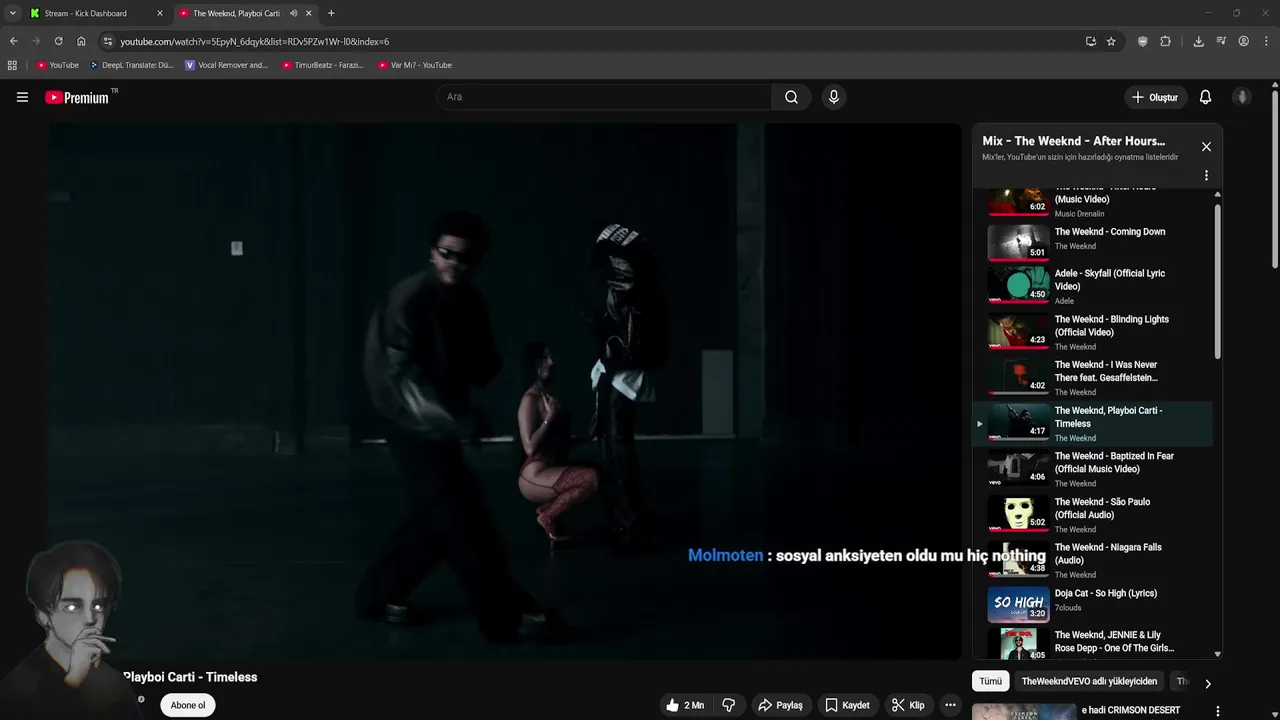Open the Var Mı? - YouTube bookmark
This screenshot has width=1280, height=720.
pyautogui.click(x=415, y=65)
